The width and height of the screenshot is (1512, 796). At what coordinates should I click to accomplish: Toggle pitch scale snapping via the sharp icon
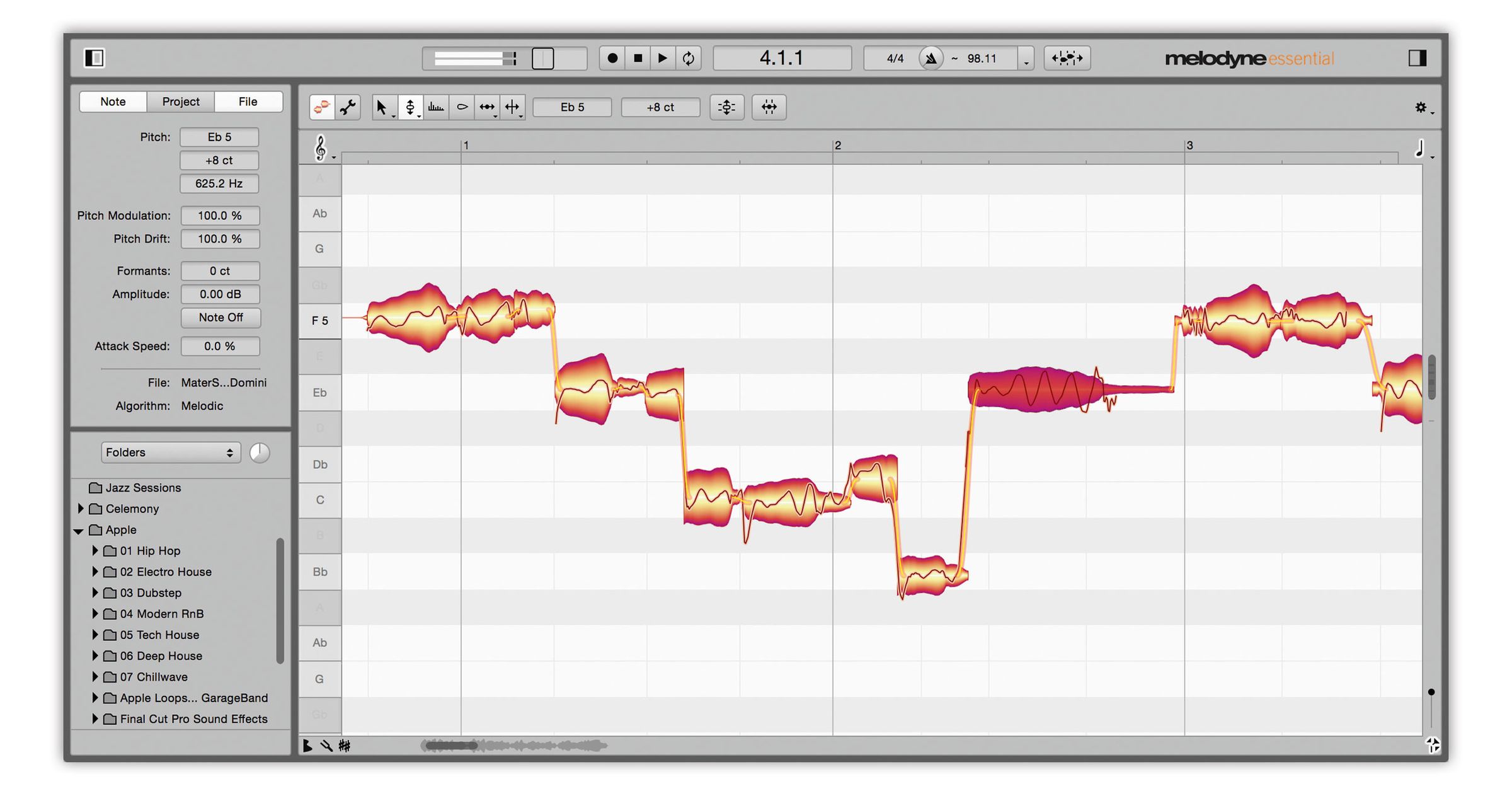pyautogui.click(x=344, y=746)
